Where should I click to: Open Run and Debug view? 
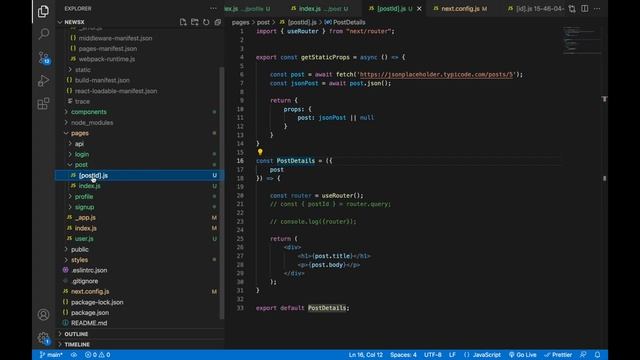click(x=43, y=80)
